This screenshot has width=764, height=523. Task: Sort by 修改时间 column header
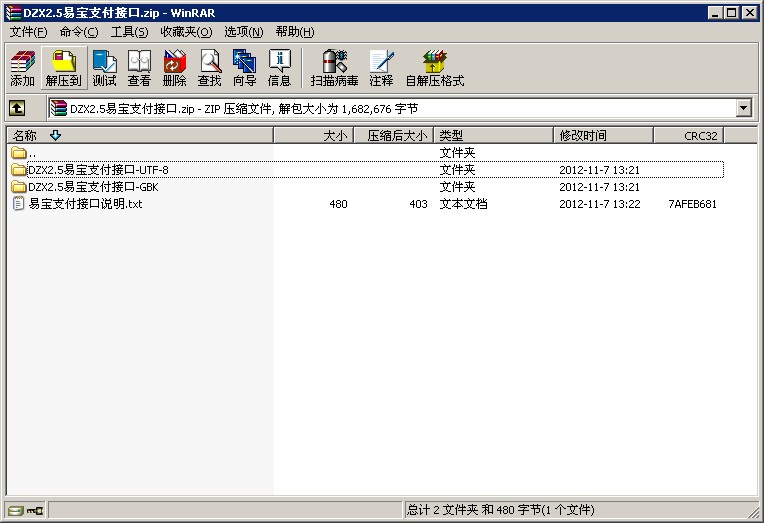pyautogui.click(x=604, y=136)
